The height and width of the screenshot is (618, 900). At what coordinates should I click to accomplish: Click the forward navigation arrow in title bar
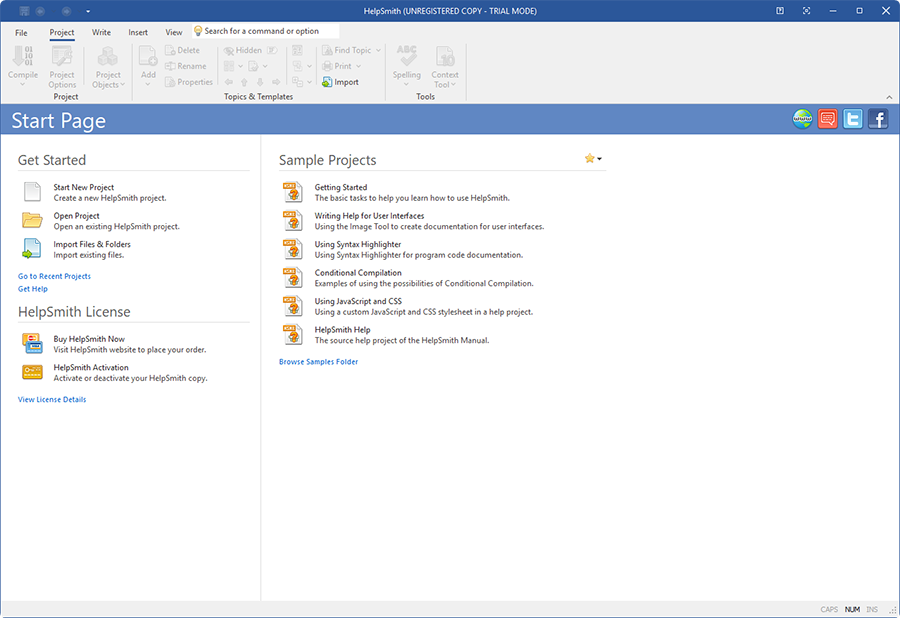pyautogui.click(x=66, y=11)
